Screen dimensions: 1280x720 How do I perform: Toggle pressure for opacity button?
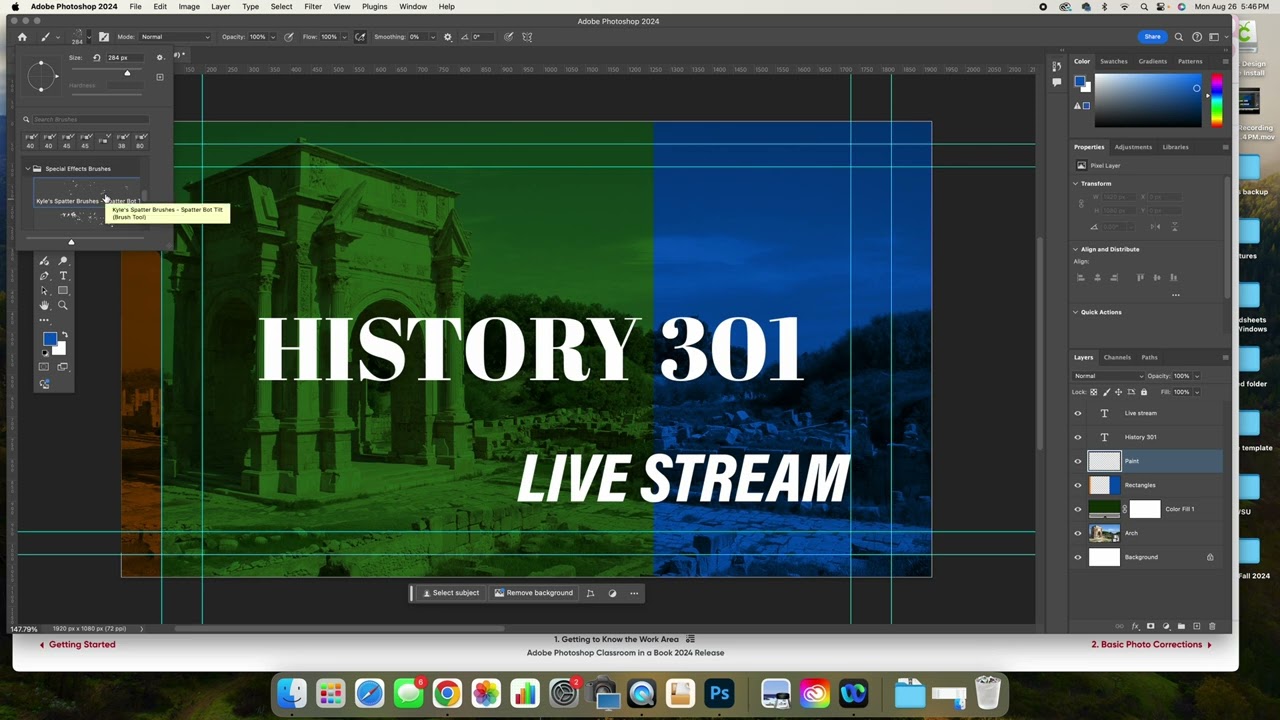[x=290, y=37]
